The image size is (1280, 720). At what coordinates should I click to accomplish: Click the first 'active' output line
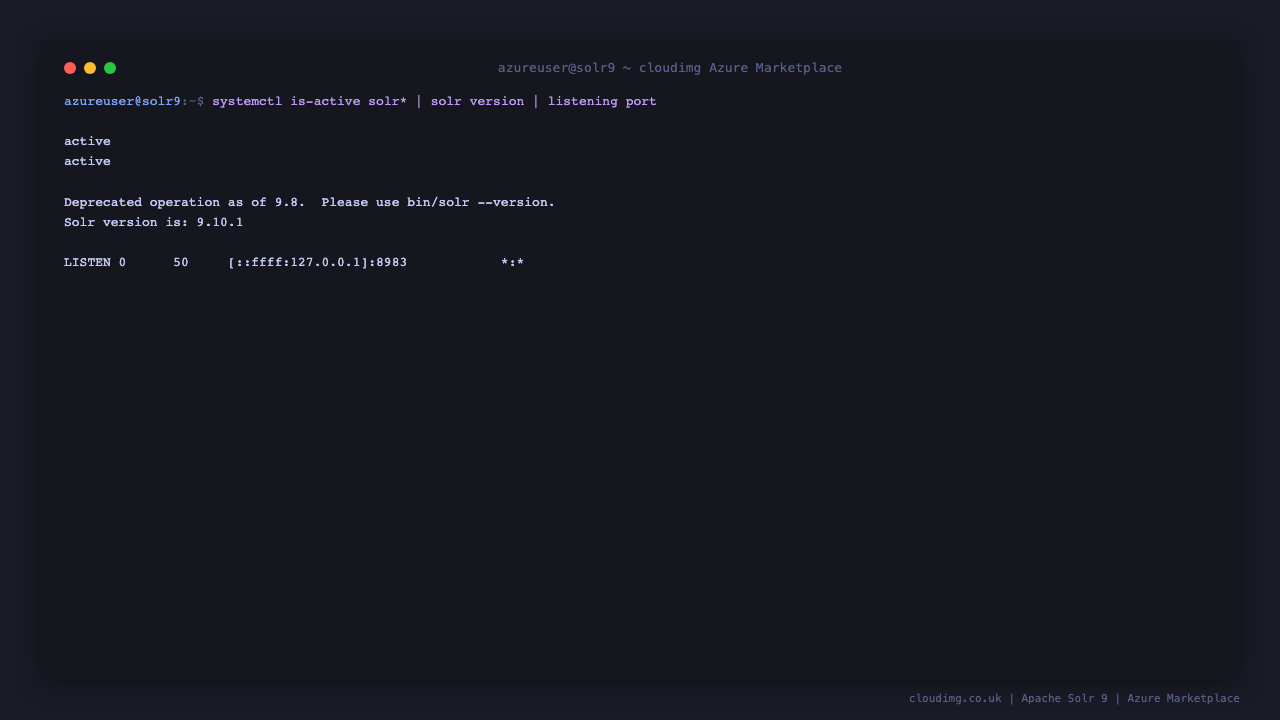coord(87,141)
